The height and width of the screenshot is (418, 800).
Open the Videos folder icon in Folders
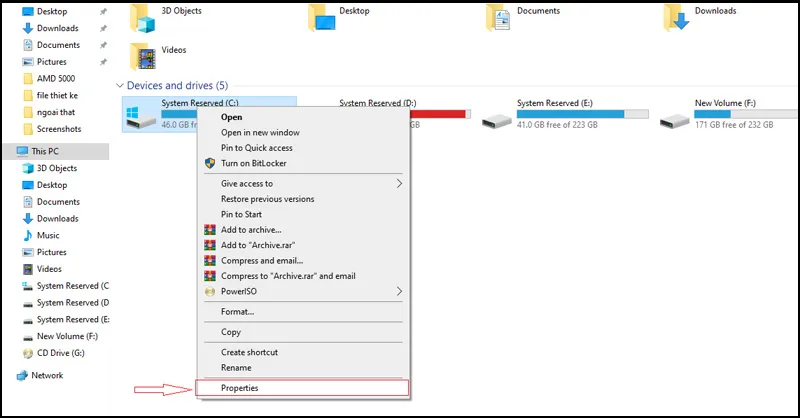point(145,54)
